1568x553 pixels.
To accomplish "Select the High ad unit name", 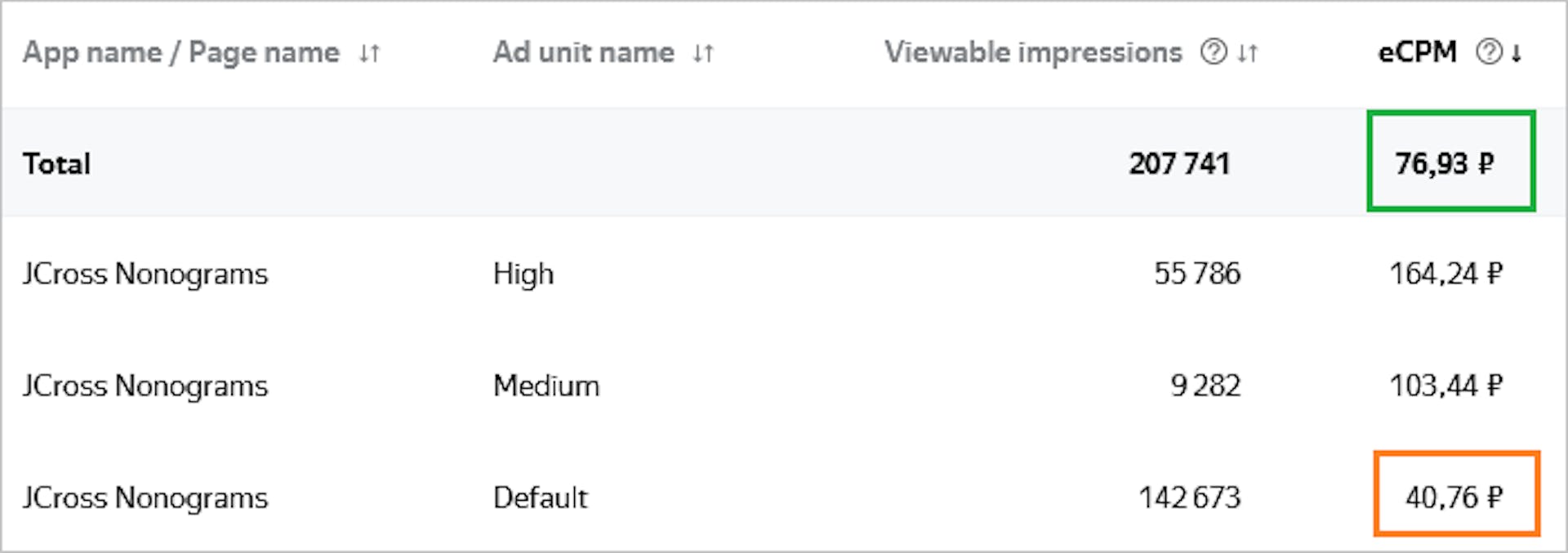I will pos(523,274).
